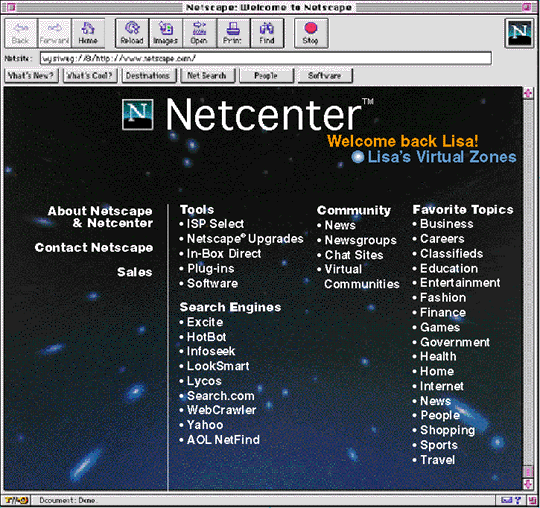Click the Netscape N logo in the toolbar
Screen dimensions: 540x508
click(x=519, y=33)
